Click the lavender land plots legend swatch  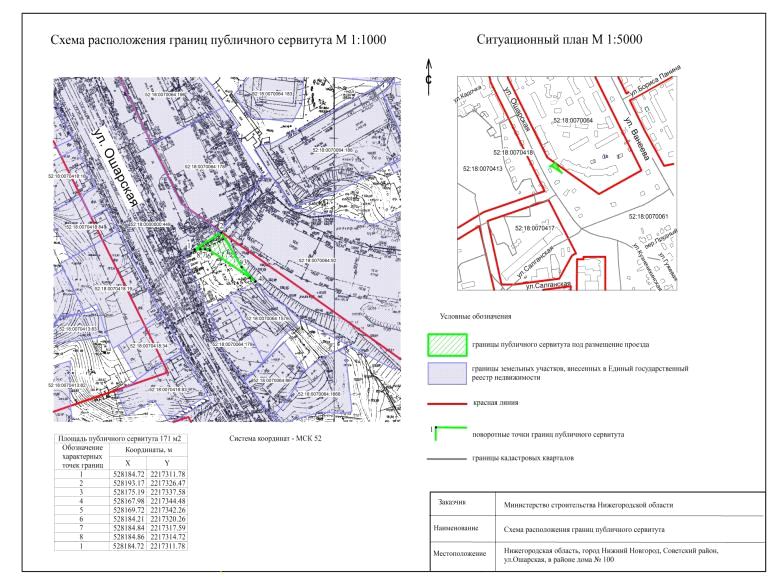(x=447, y=373)
